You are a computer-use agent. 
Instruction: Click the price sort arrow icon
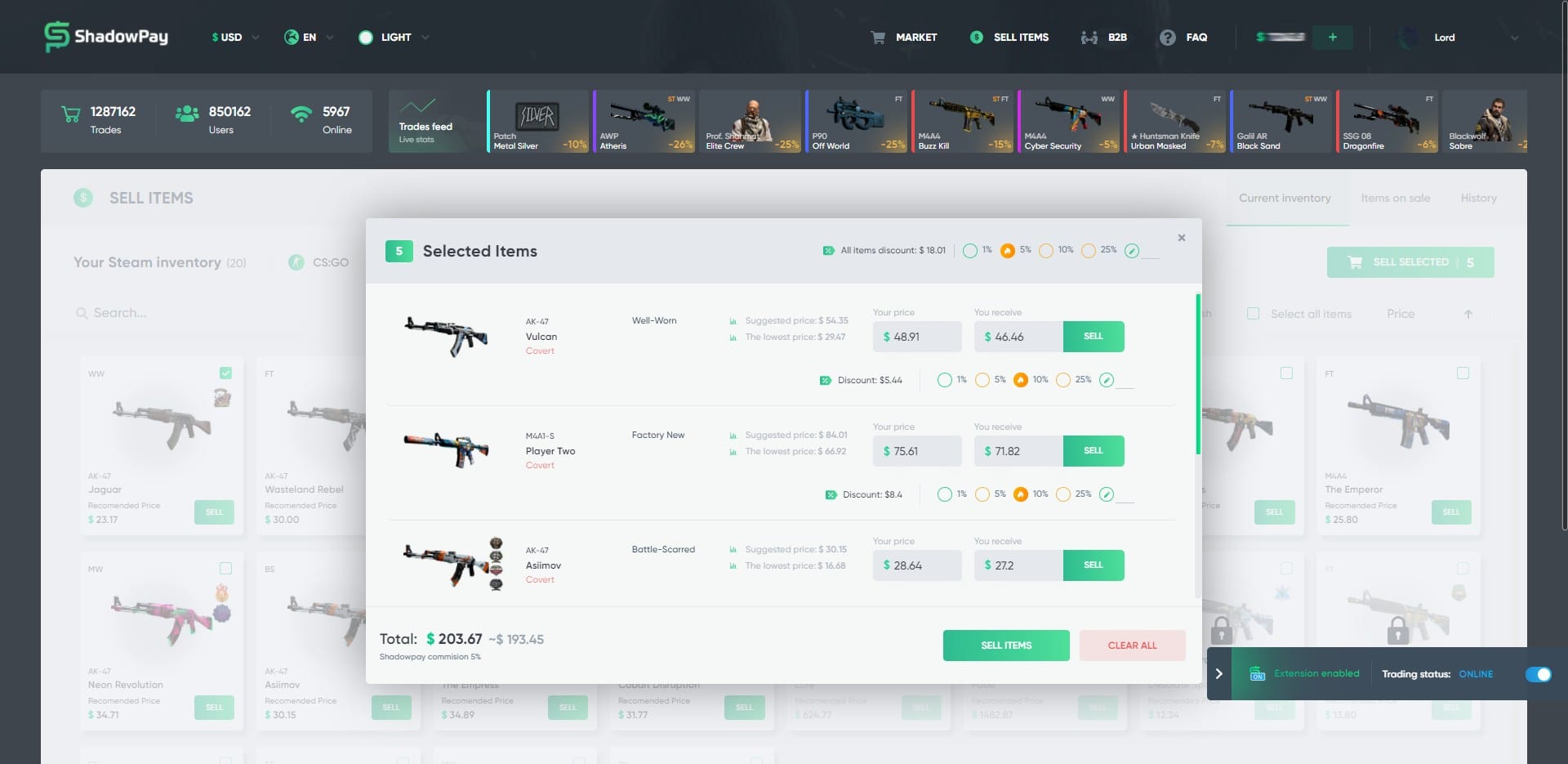pos(1468,314)
